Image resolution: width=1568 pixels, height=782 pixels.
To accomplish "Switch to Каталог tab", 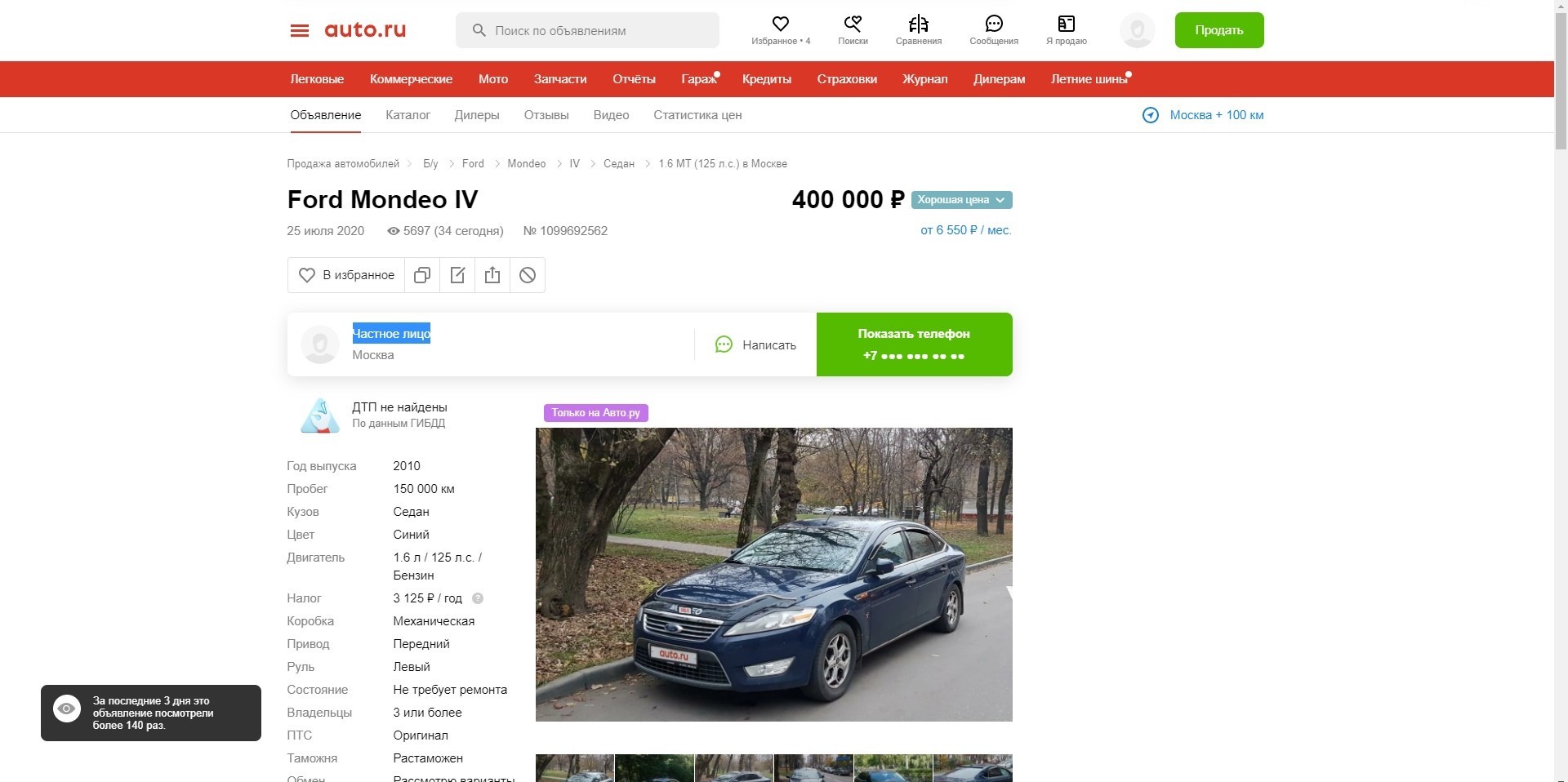I will [x=408, y=115].
